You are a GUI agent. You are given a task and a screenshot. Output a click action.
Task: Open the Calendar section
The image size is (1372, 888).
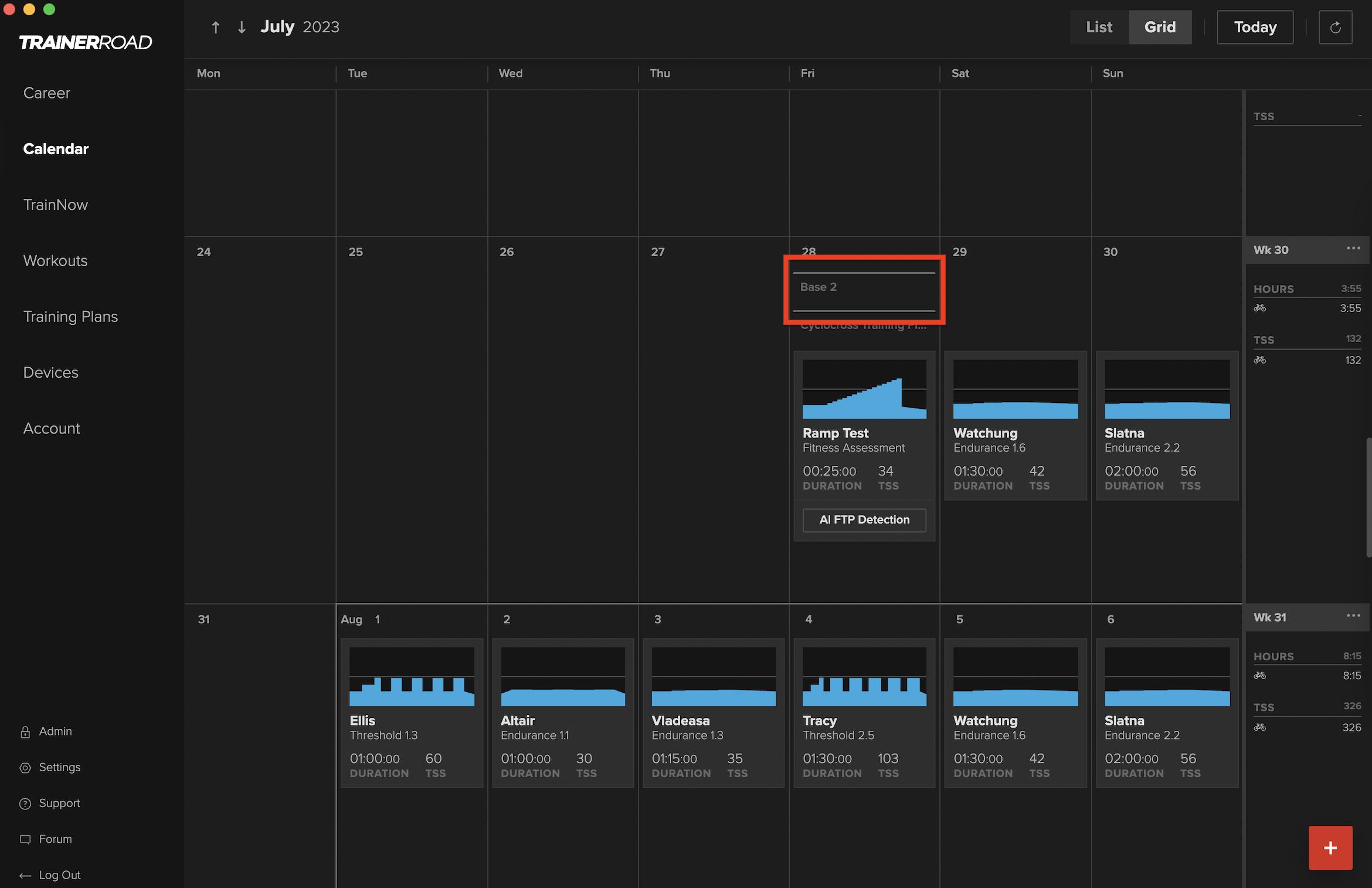coord(56,149)
